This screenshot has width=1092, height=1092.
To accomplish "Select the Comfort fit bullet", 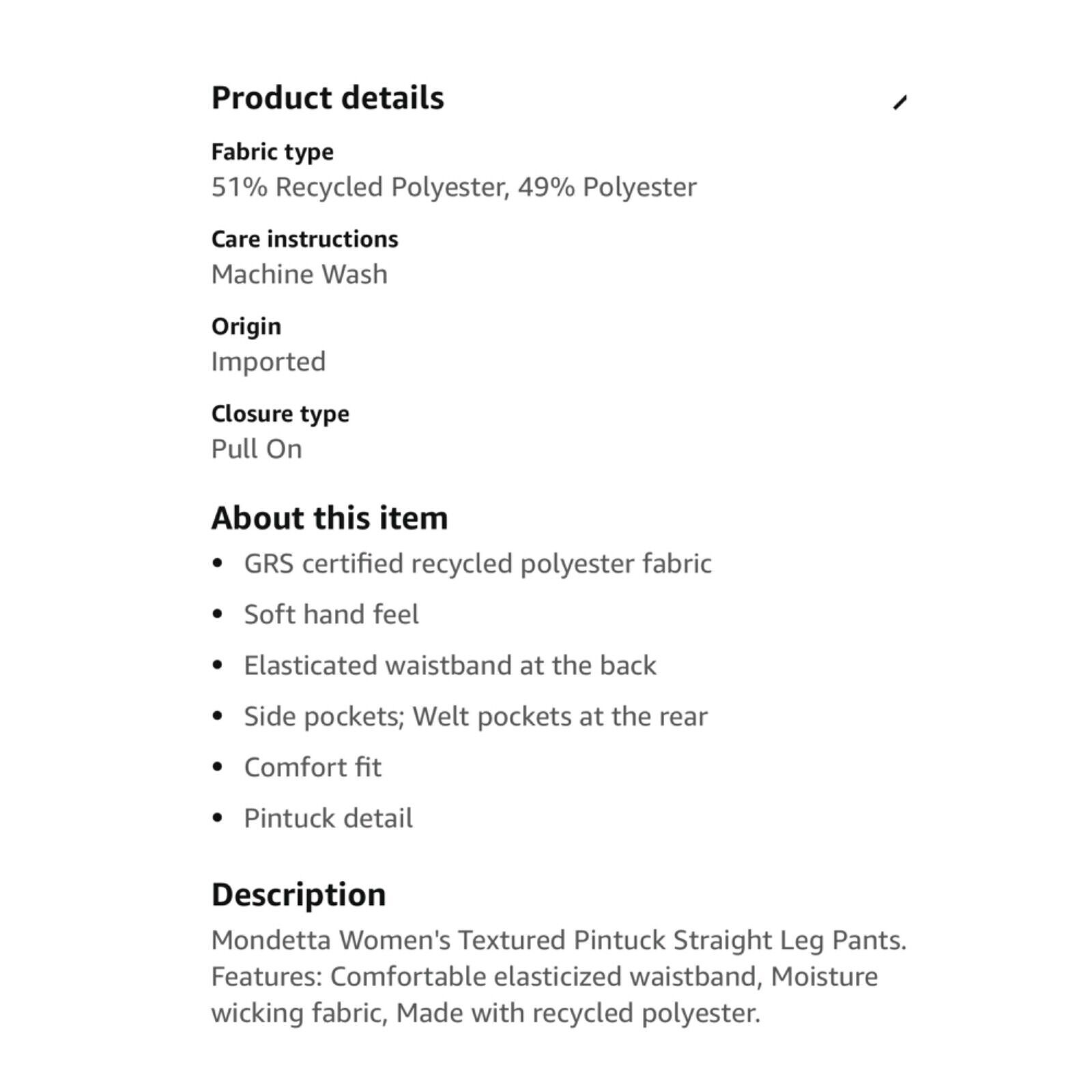I will click(x=313, y=768).
